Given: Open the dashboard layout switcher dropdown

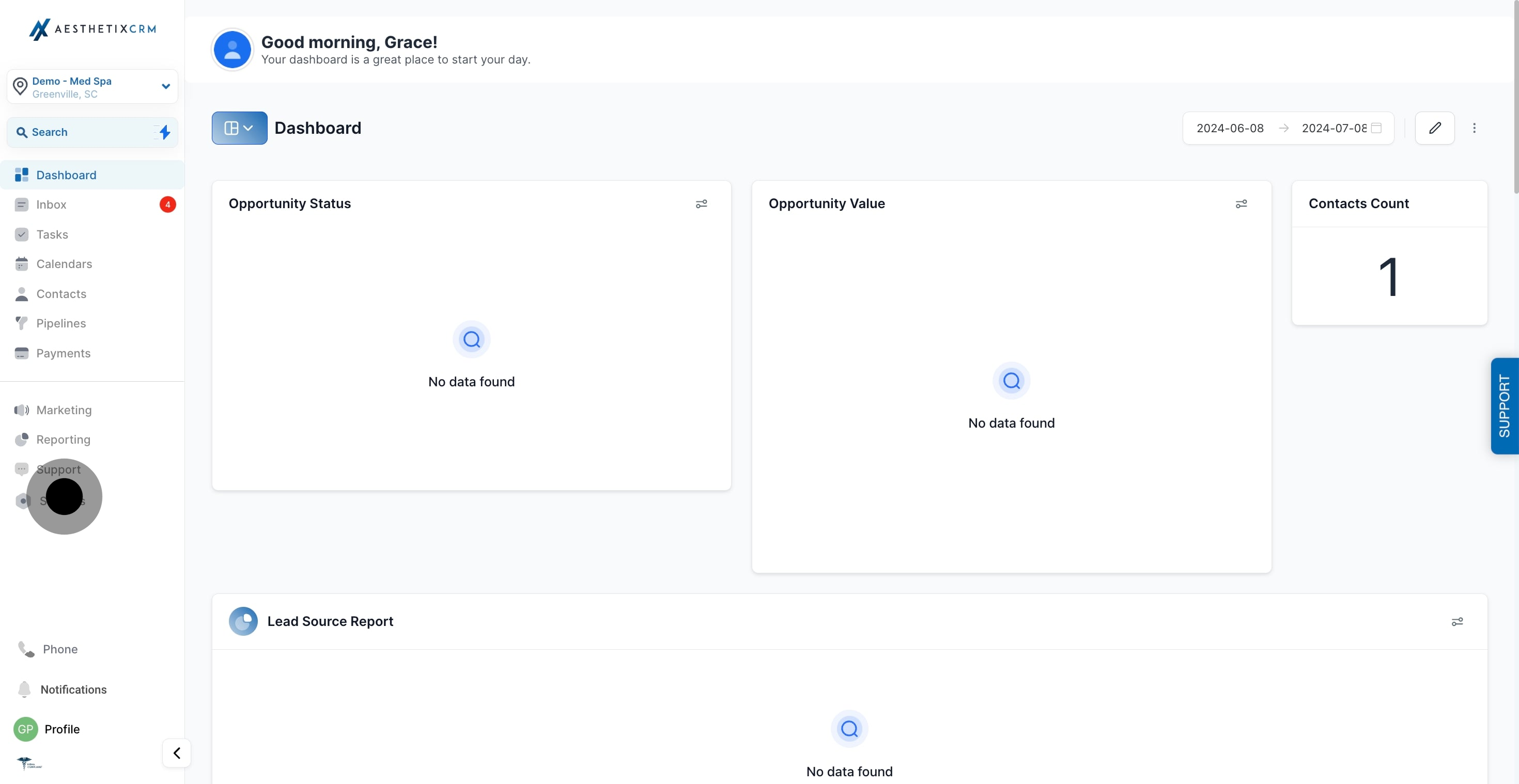Looking at the screenshot, I should (239, 128).
